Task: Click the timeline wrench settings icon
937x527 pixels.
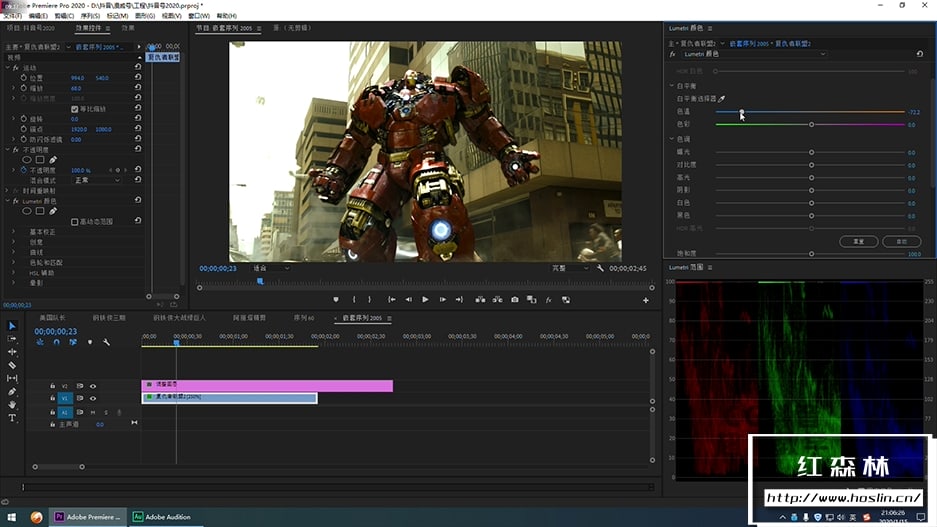Action: coord(106,342)
